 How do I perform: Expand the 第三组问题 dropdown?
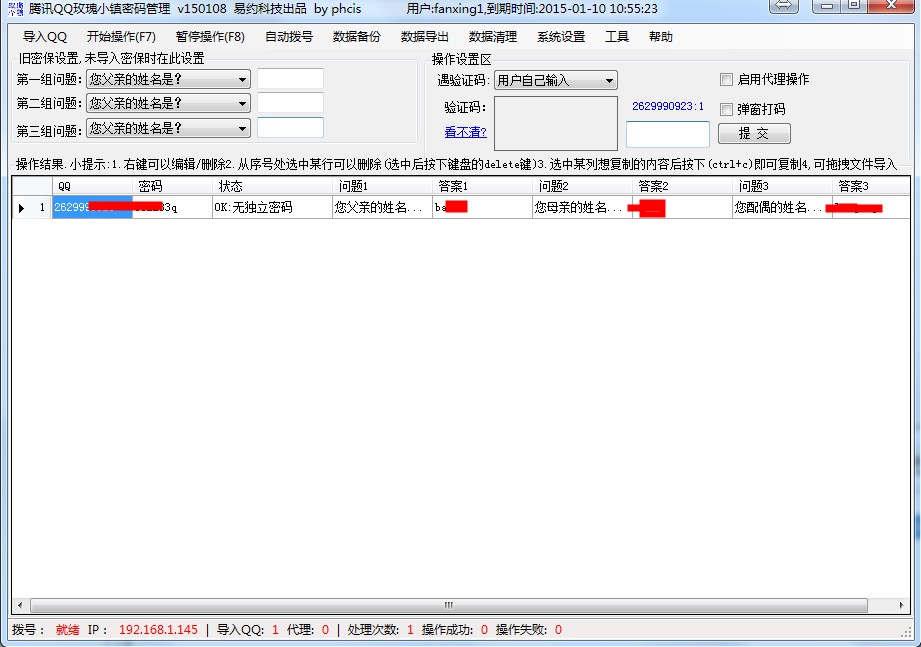(168, 128)
